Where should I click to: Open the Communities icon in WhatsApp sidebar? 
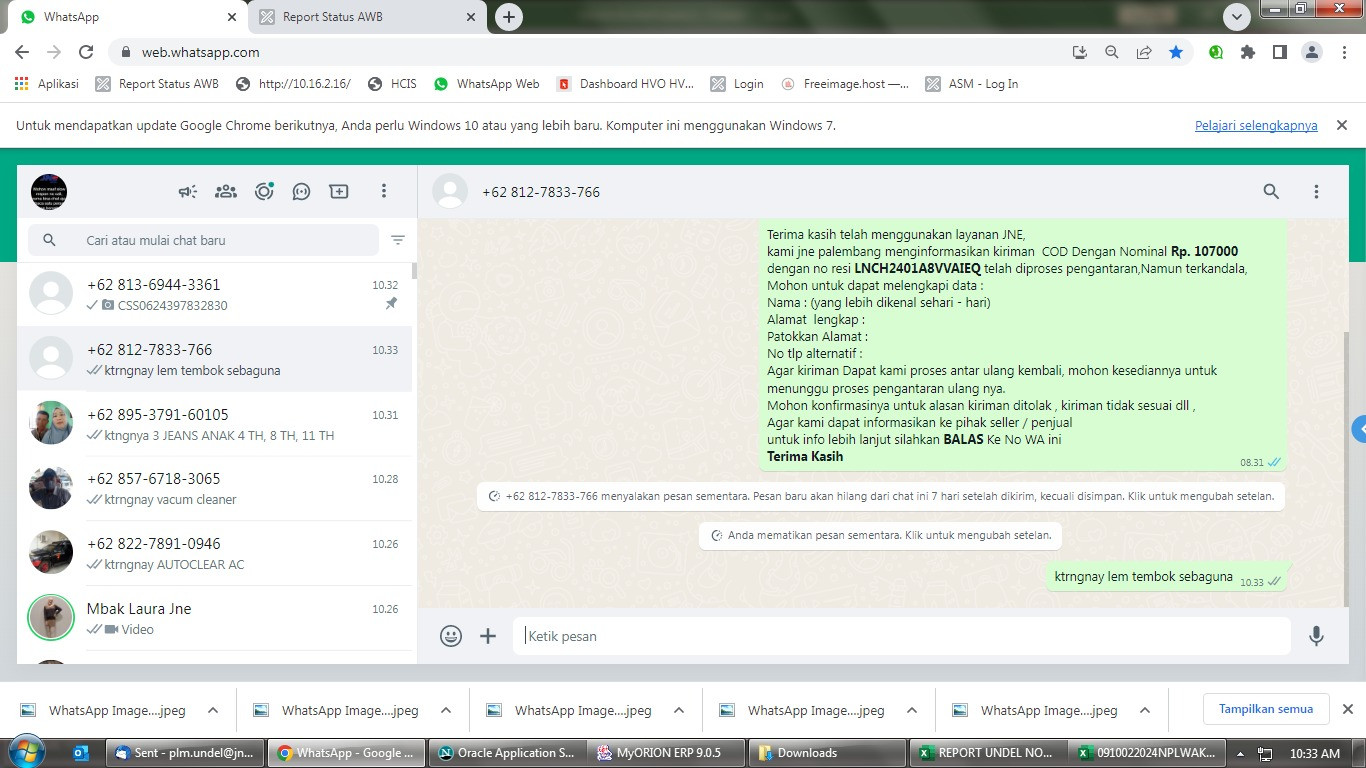[226, 191]
